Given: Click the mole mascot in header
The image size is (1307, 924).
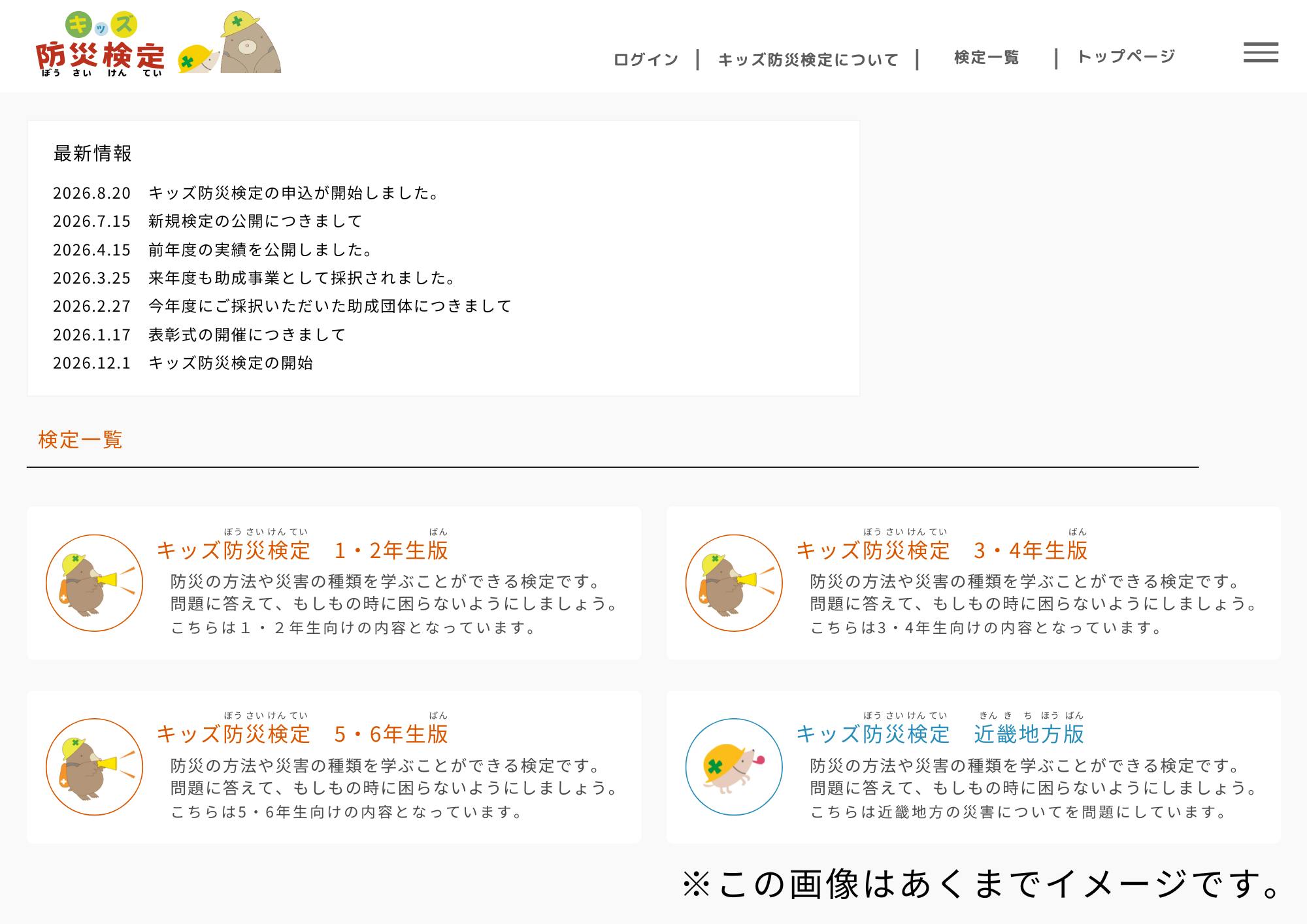Looking at the screenshot, I should tap(250, 43).
